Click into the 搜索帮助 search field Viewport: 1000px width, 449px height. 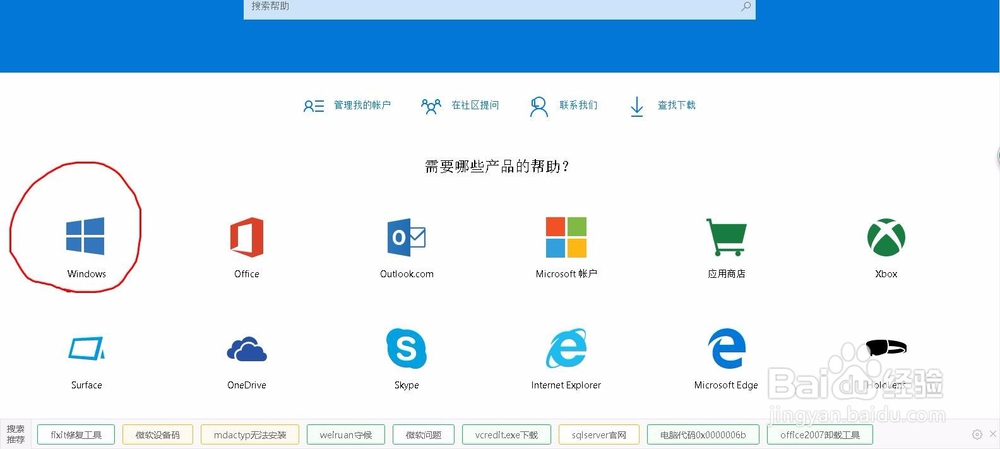click(499, 8)
